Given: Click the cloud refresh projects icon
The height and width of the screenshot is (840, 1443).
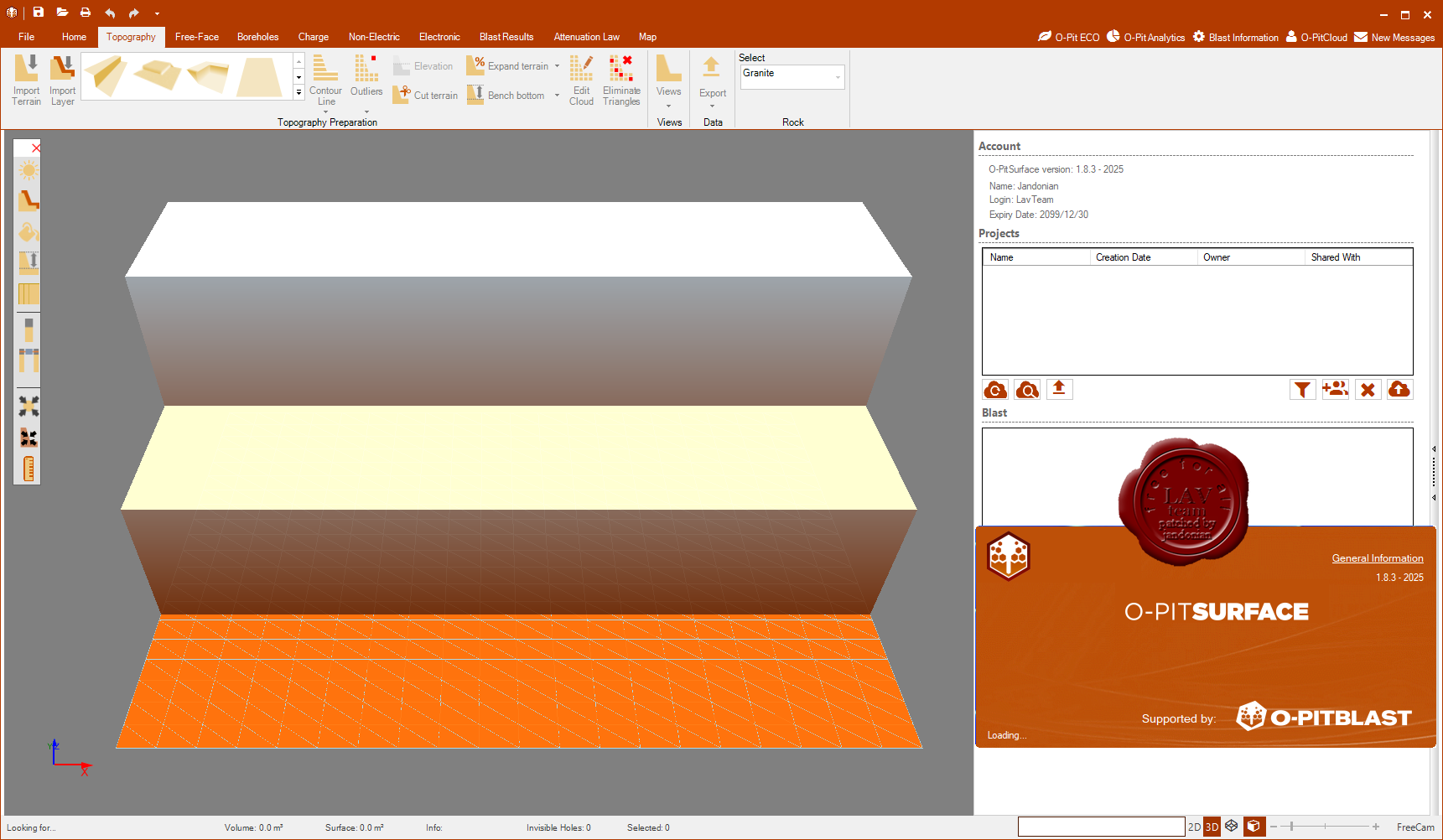Looking at the screenshot, I should pos(995,390).
